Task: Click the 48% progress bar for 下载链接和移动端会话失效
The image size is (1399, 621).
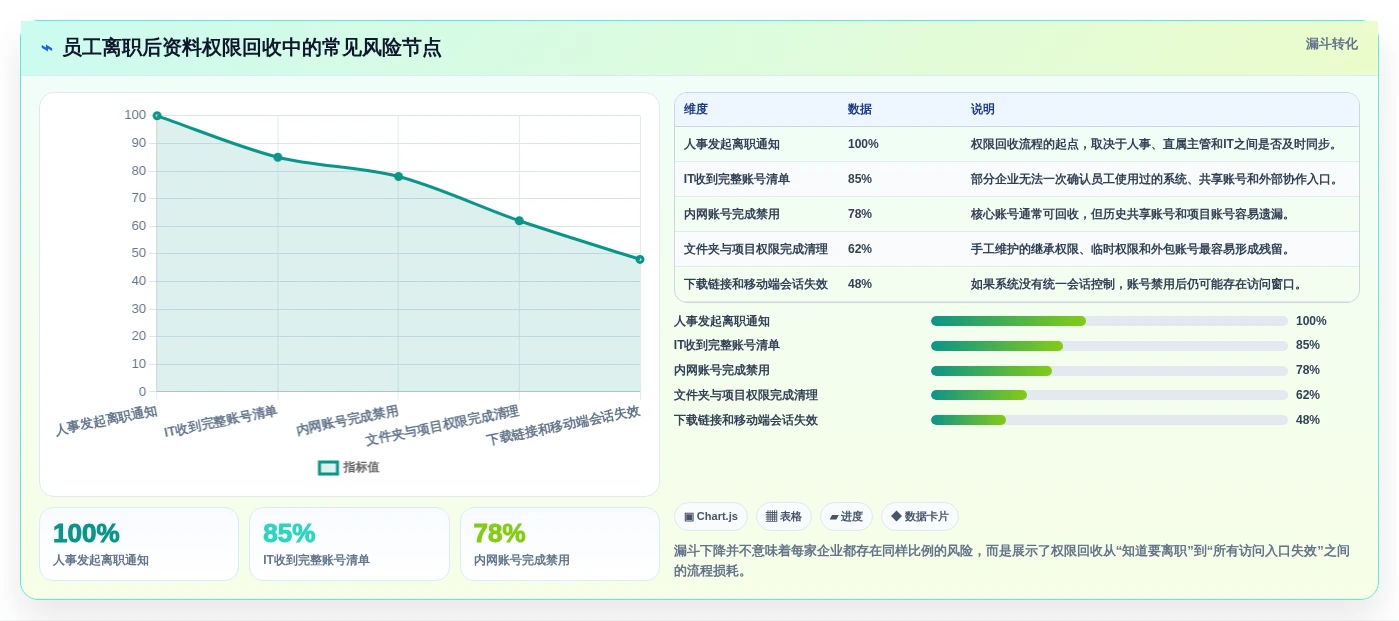Action: 1109,420
